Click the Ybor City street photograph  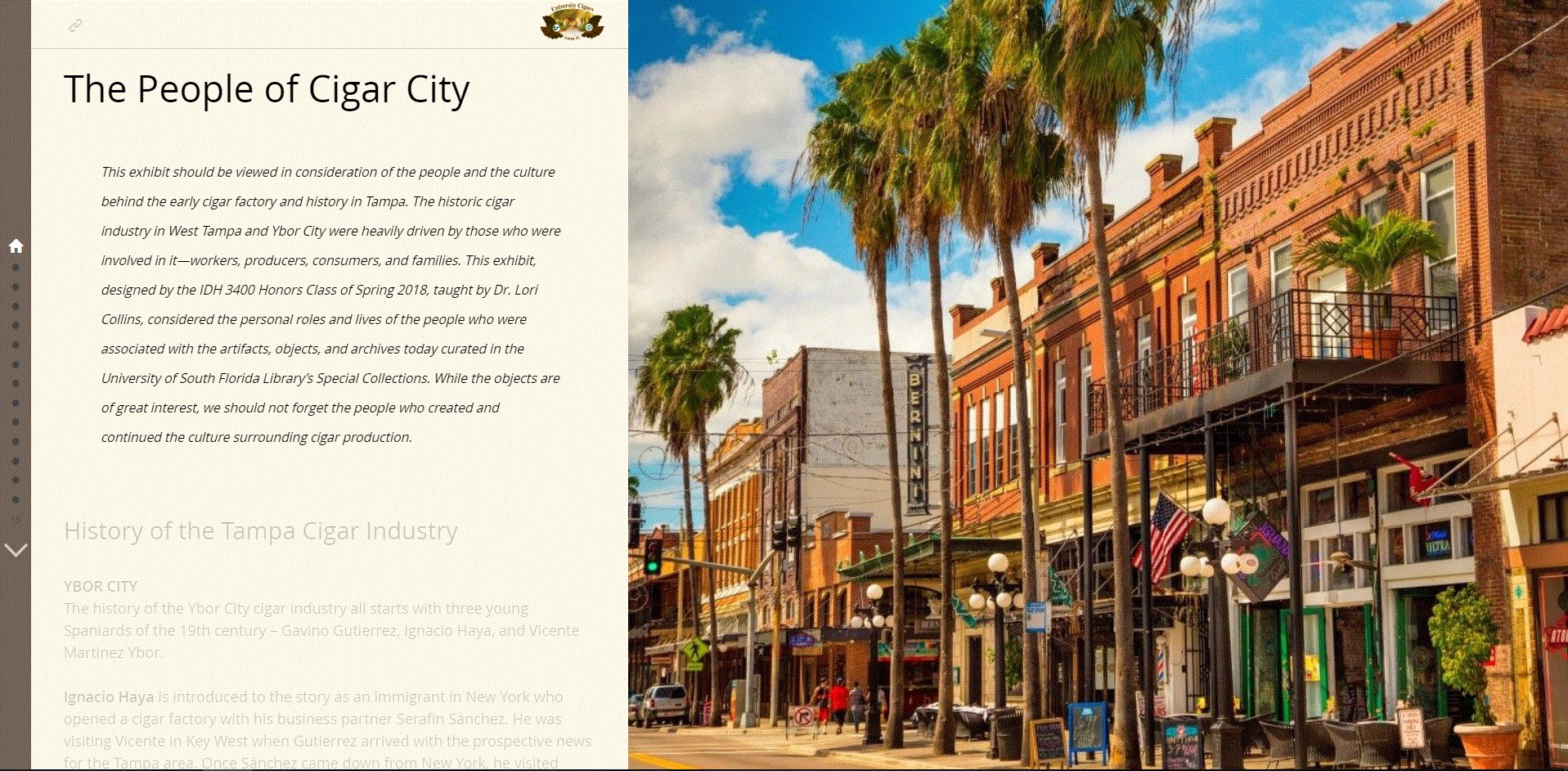(x=1098, y=385)
